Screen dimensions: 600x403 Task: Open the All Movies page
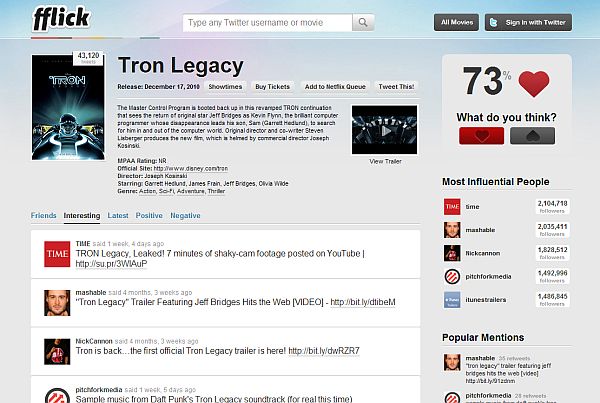pyautogui.click(x=457, y=23)
